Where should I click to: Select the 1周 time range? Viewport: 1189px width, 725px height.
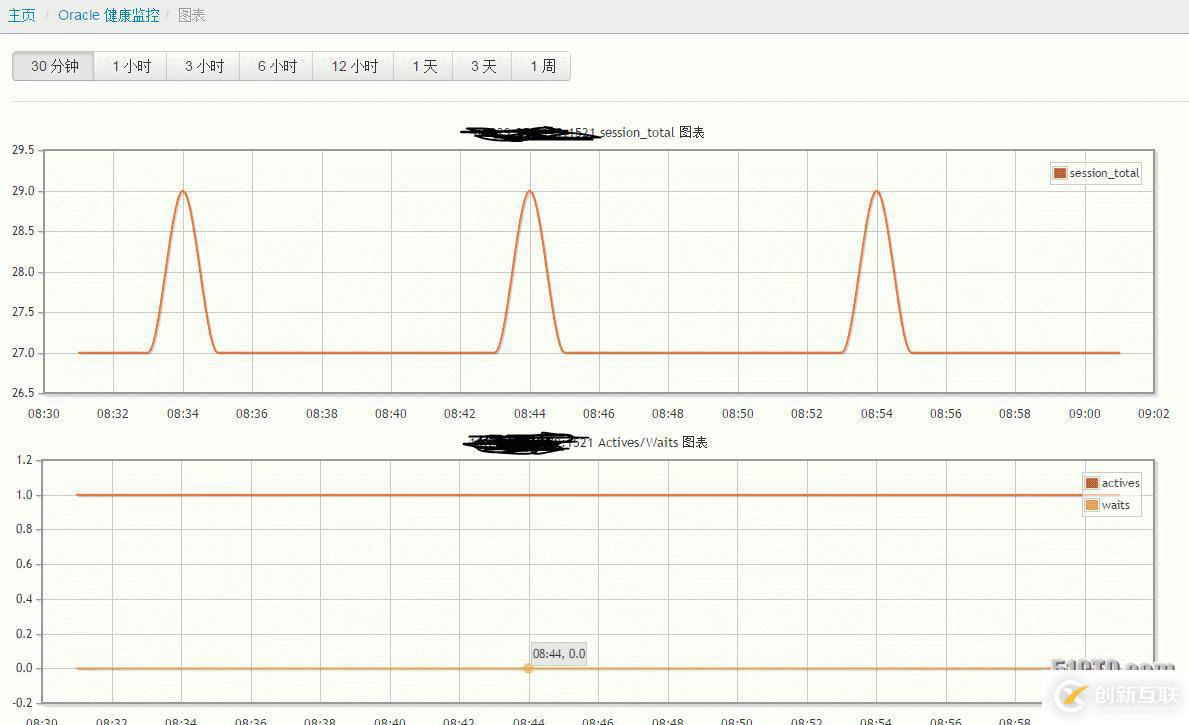click(x=541, y=66)
